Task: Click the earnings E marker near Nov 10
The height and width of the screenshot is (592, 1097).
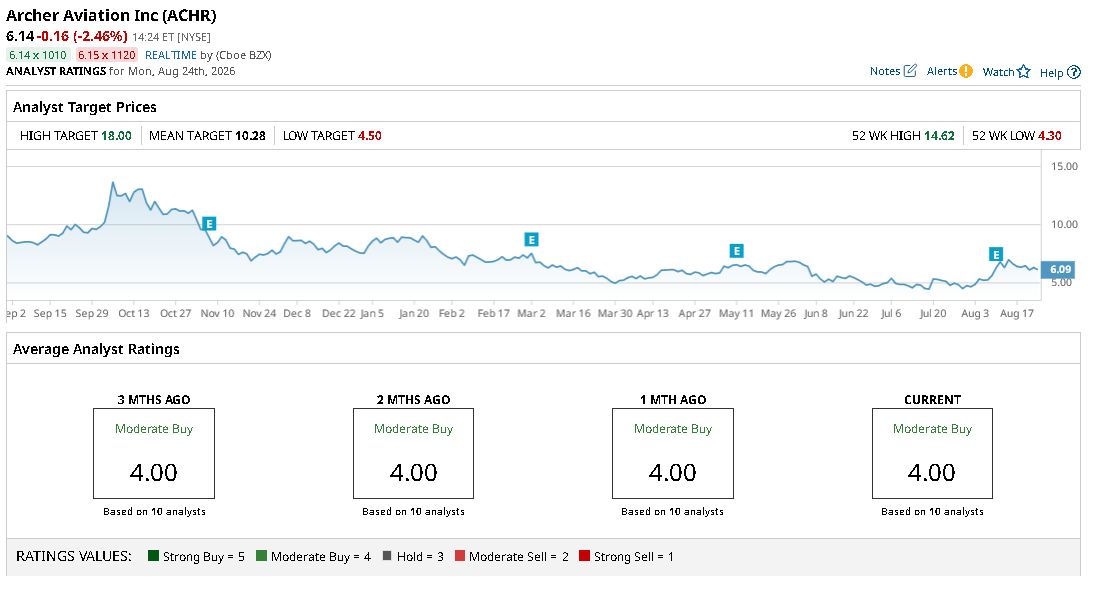Action: (208, 224)
